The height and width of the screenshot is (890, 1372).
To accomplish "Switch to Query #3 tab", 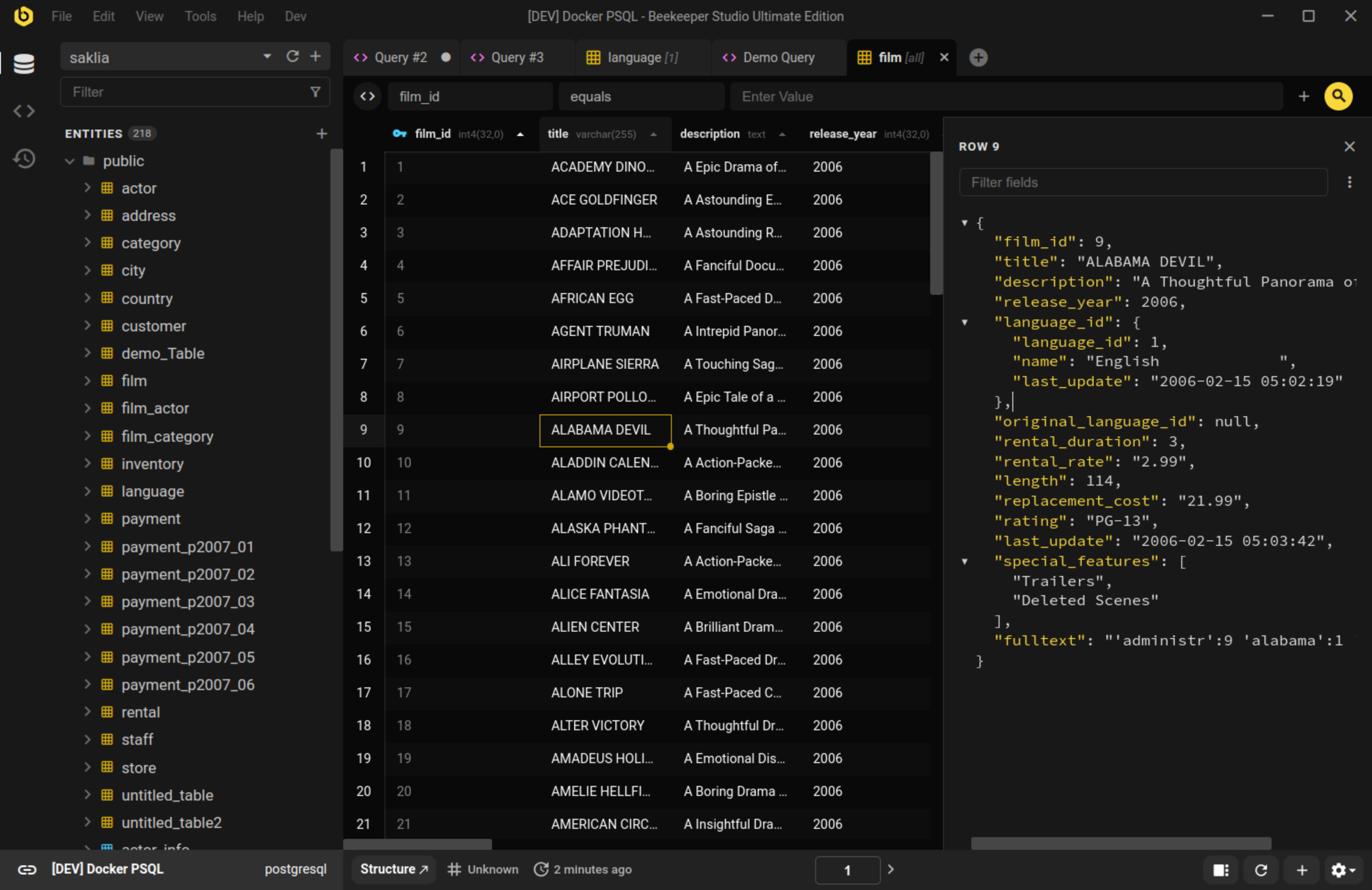I will coord(517,58).
